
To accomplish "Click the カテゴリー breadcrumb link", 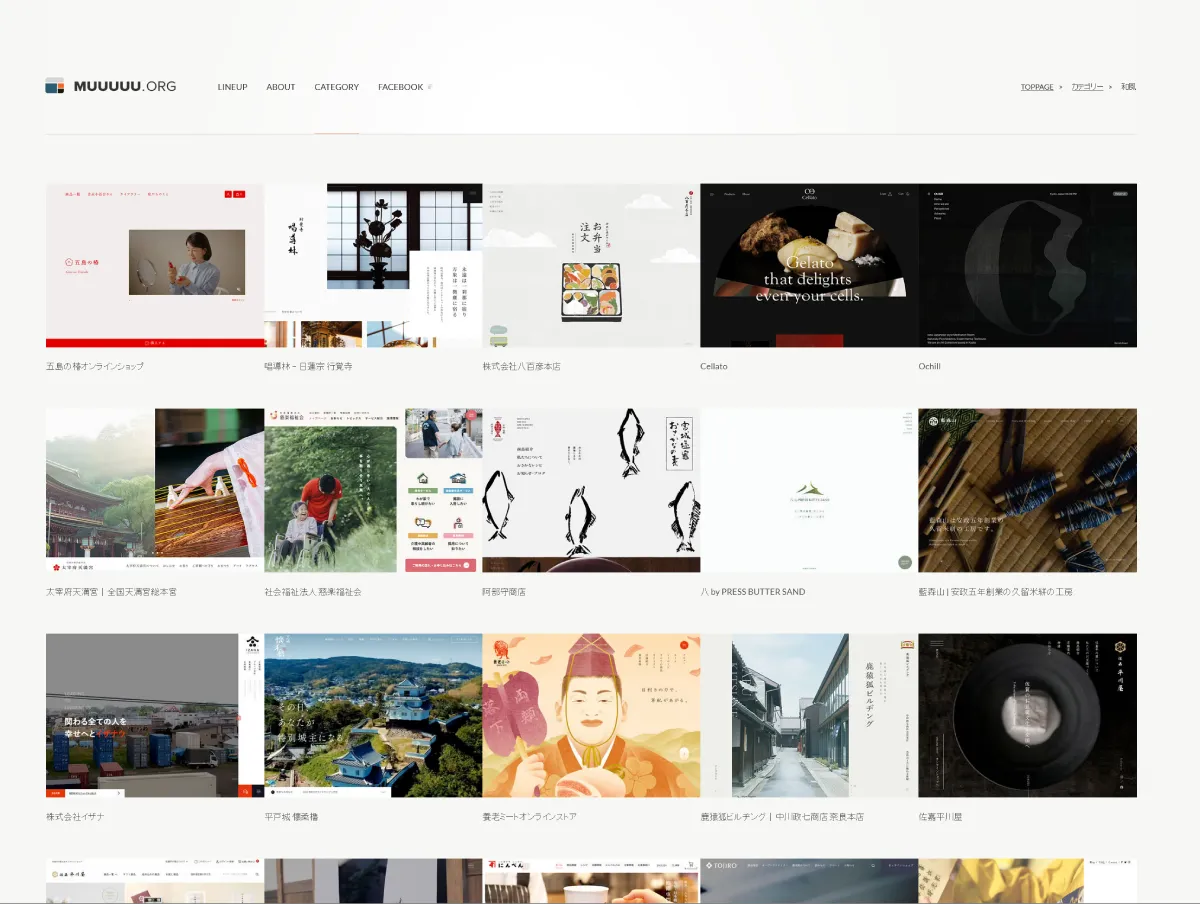I will pyautogui.click(x=1087, y=87).
